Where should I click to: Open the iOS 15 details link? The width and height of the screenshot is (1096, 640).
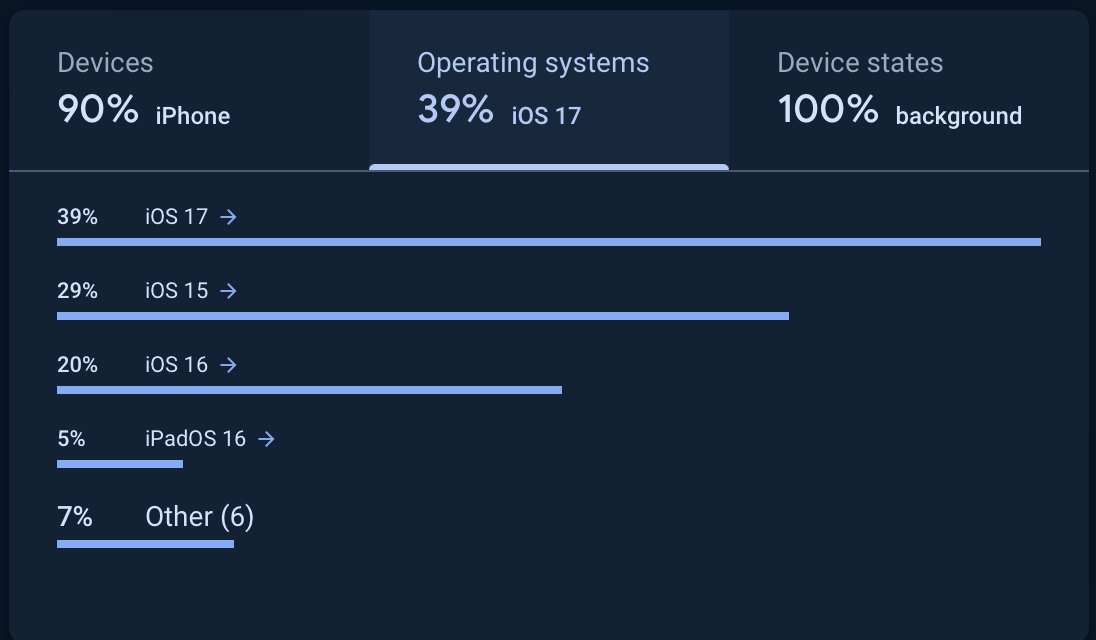coord(176,291)
